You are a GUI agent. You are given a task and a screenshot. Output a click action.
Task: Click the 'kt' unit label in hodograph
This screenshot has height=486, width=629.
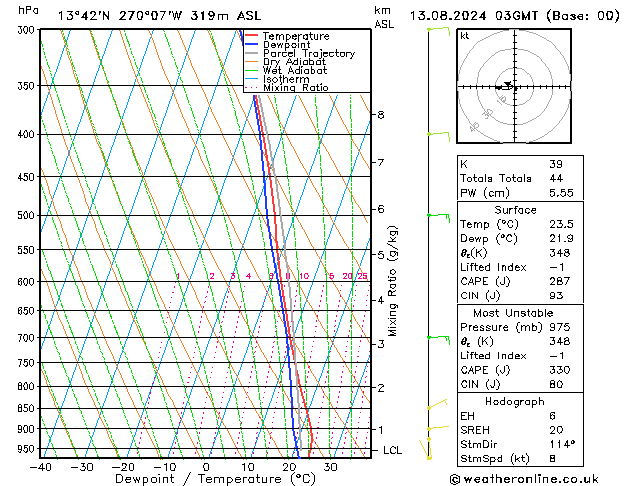(x=465, y=36)
